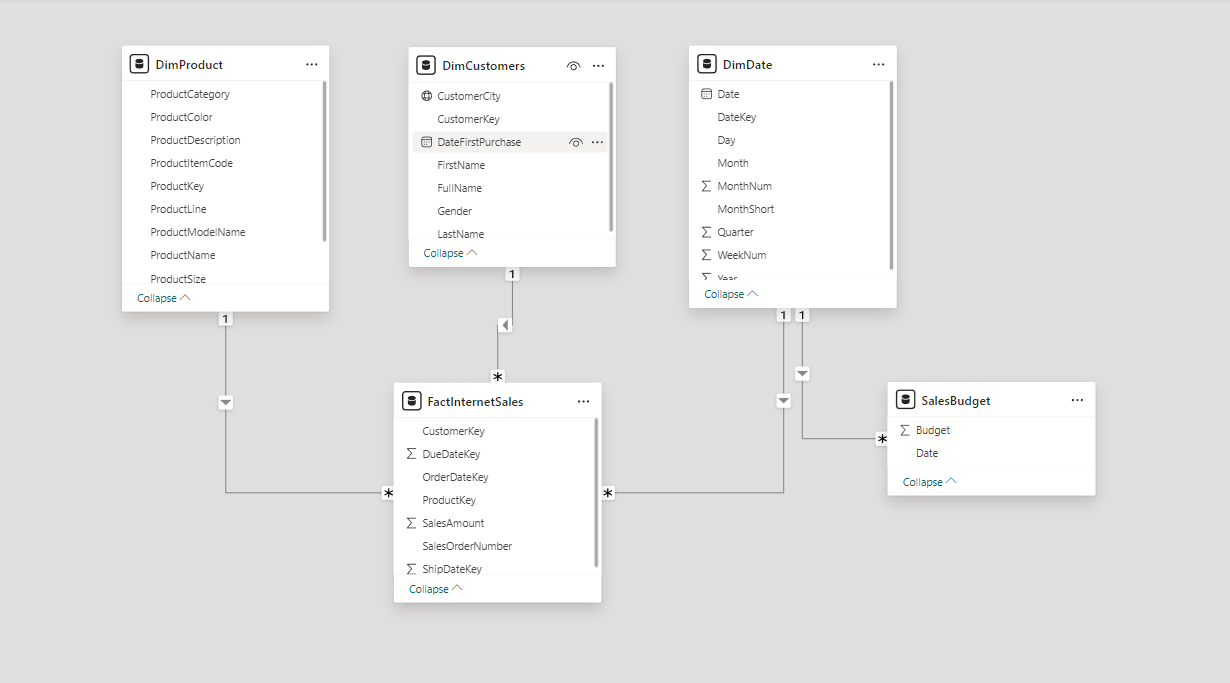Click the DimProduct table title
This screenshot has height=683, width=1230.
coord(189,64)
